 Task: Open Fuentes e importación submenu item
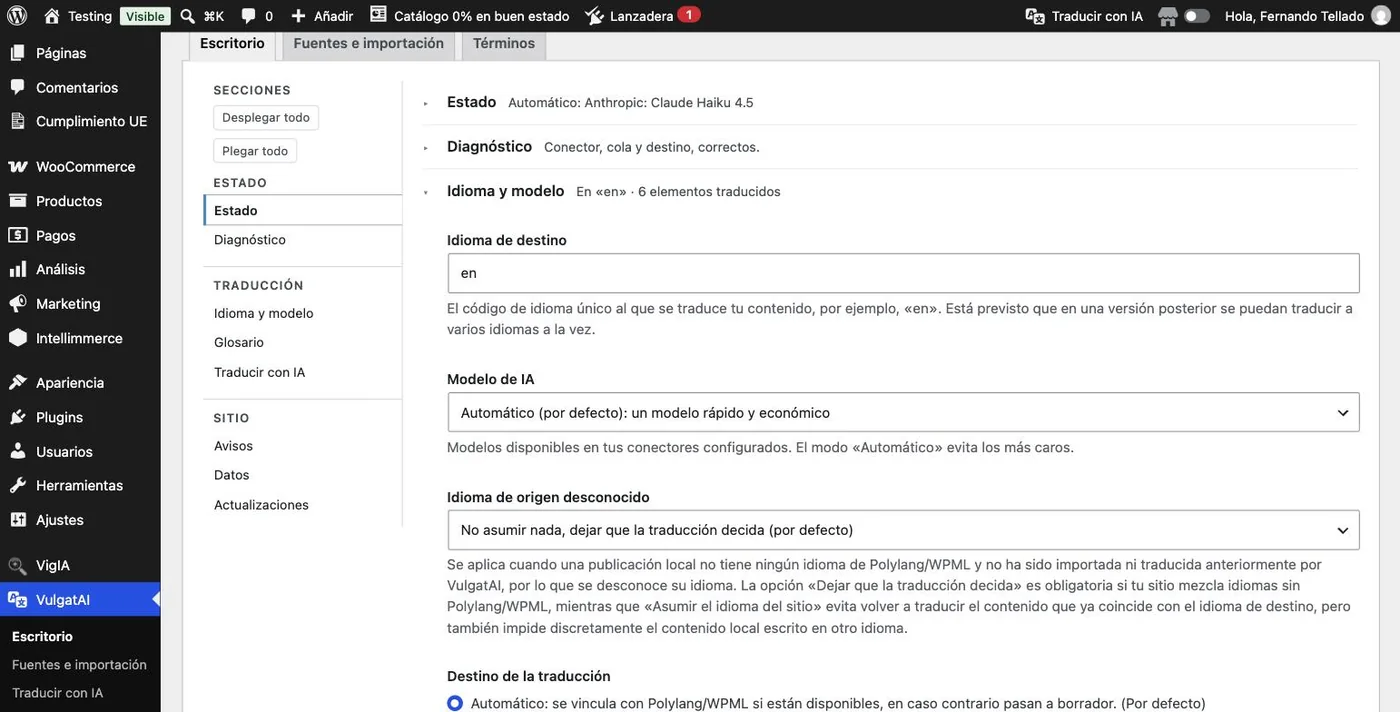pos(79,664)
